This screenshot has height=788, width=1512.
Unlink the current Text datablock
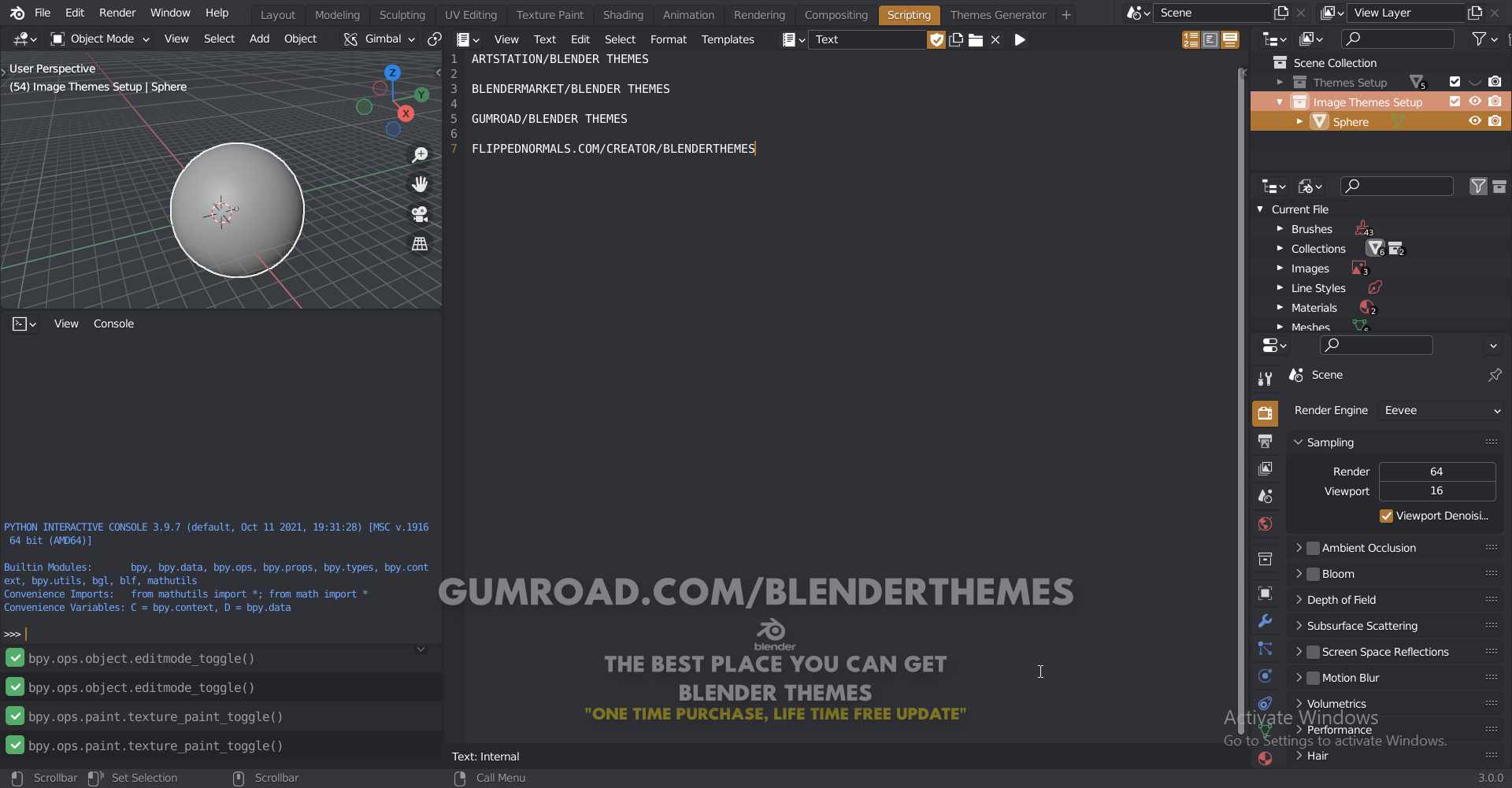point(995,39)
